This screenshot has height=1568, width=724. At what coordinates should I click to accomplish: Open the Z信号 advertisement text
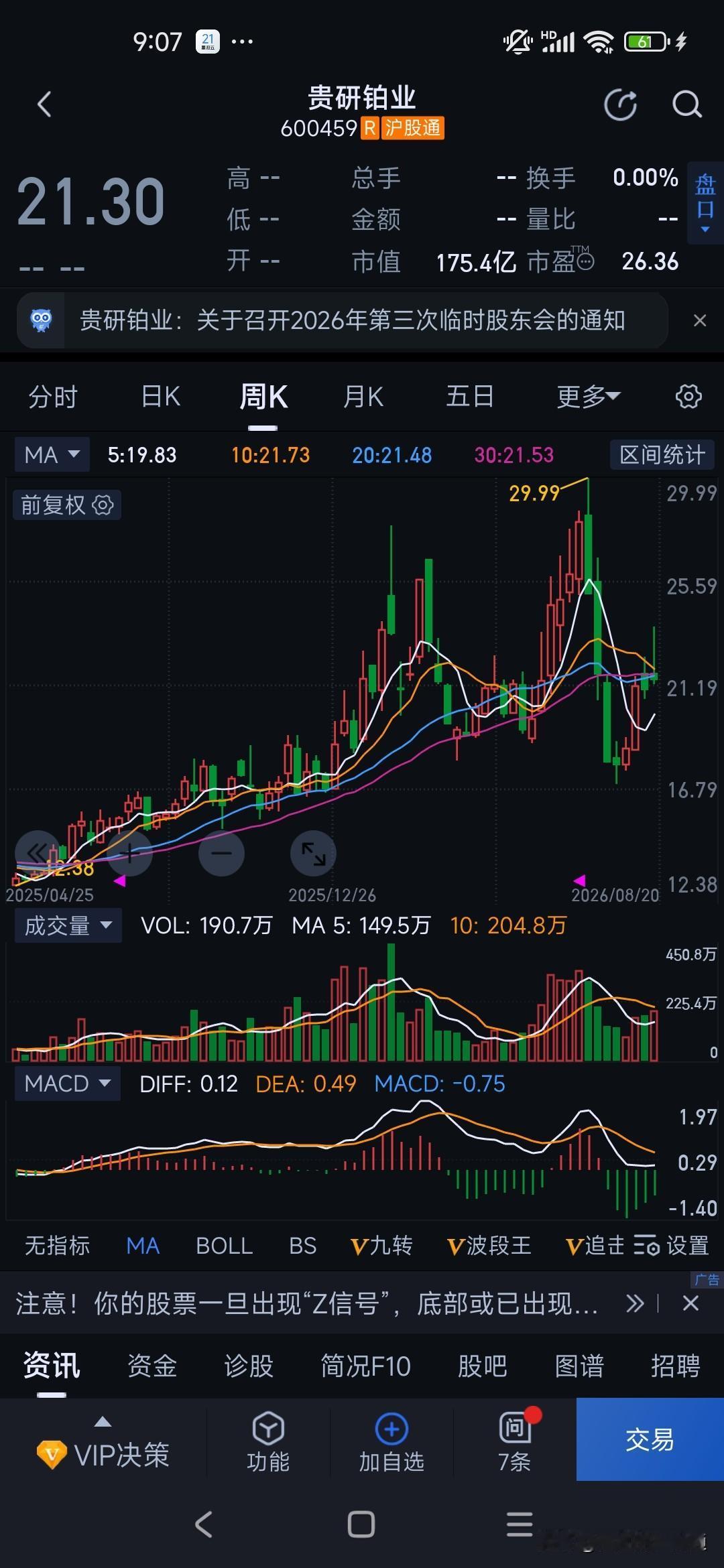307,1303
